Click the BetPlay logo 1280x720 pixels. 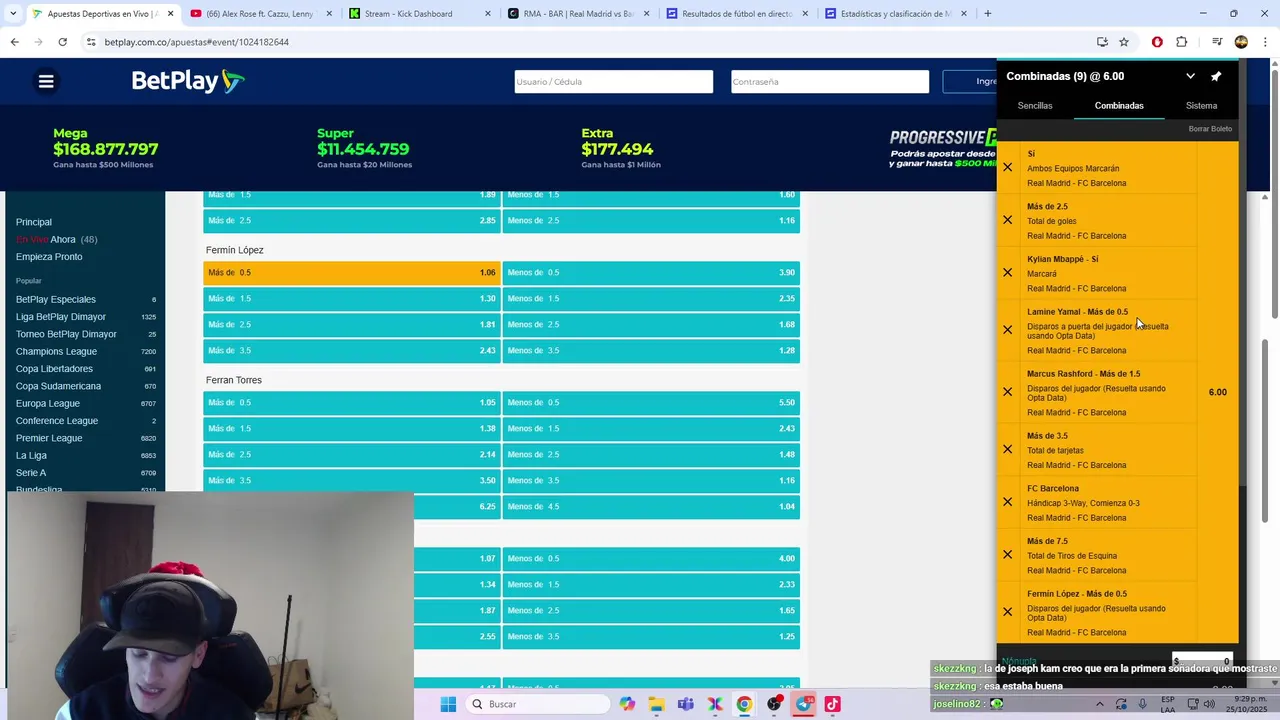tap(188, 81)
